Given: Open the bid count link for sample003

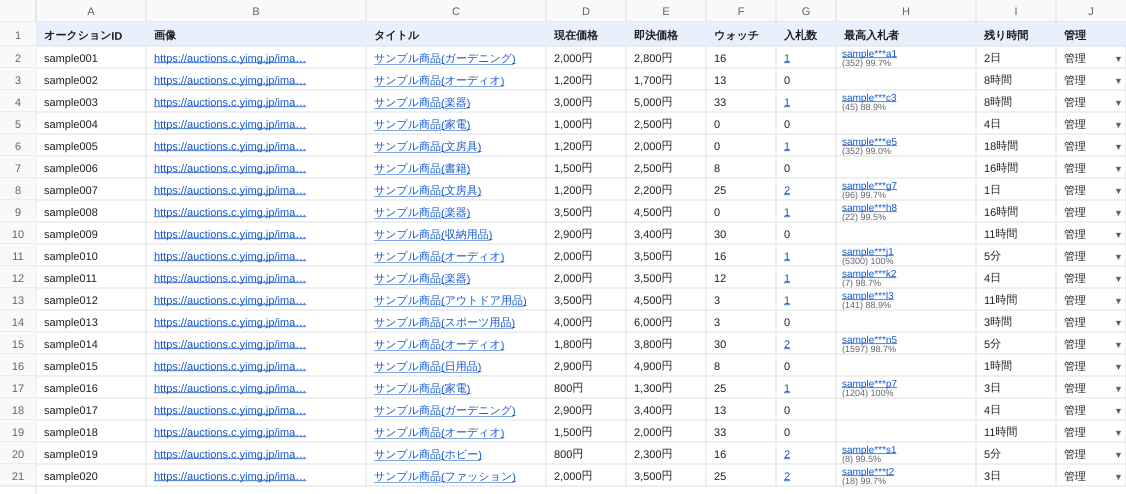Looking at the screenshot, I should coord(787,102).
